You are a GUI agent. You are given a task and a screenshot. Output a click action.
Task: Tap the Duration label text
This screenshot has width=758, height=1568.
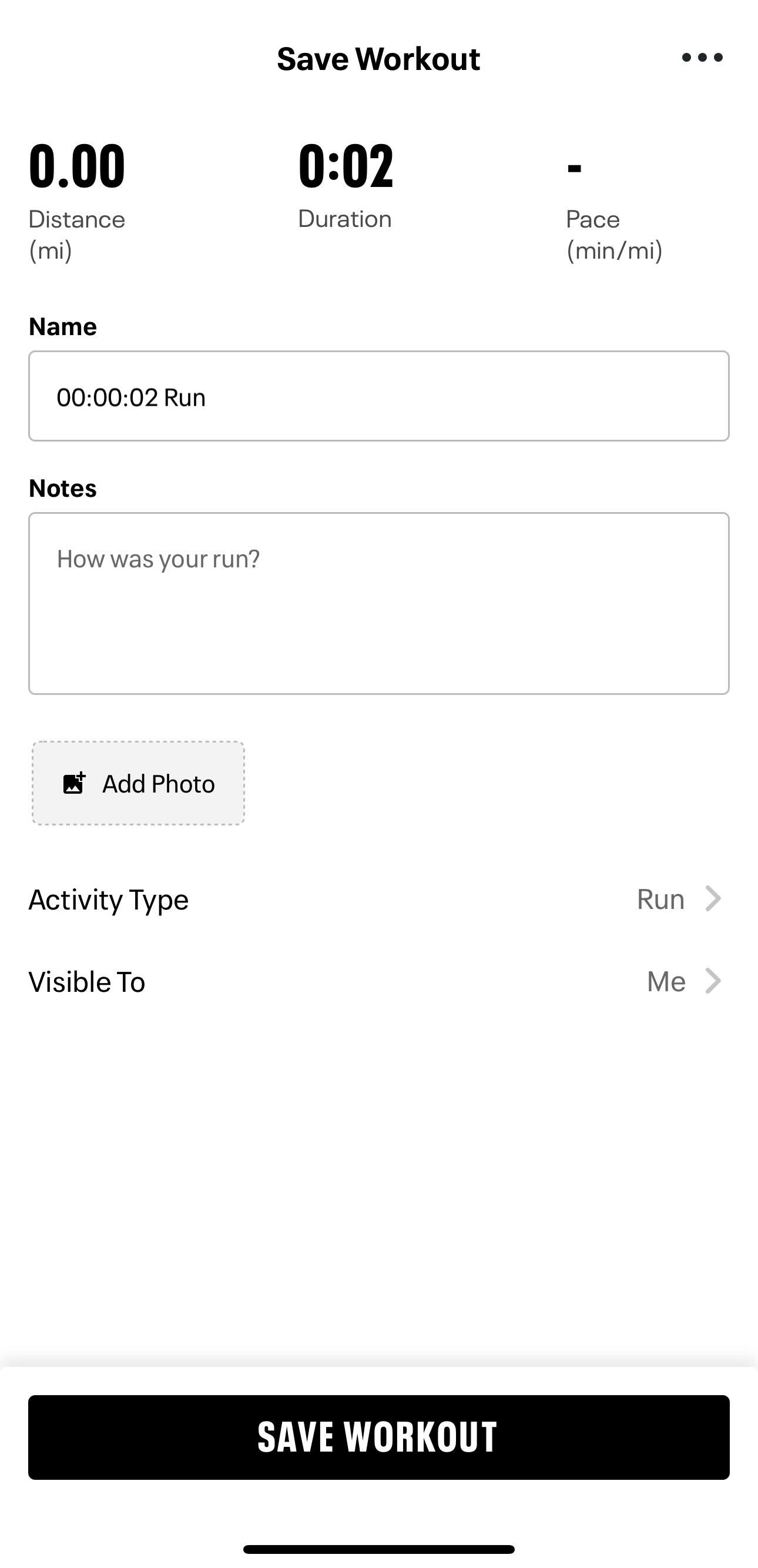tap(344, 219)
